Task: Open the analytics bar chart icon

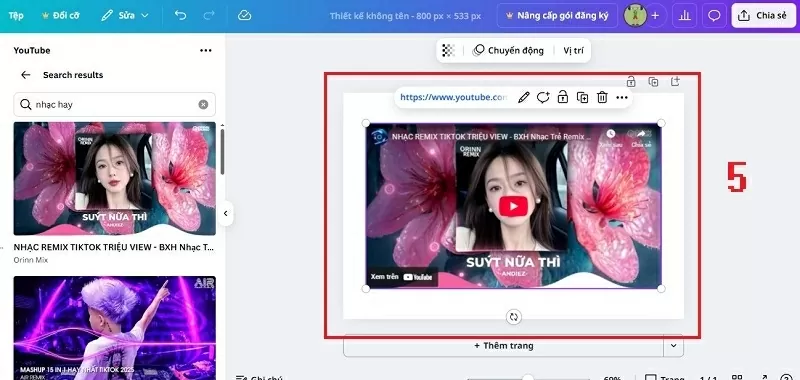Action: 684,15
